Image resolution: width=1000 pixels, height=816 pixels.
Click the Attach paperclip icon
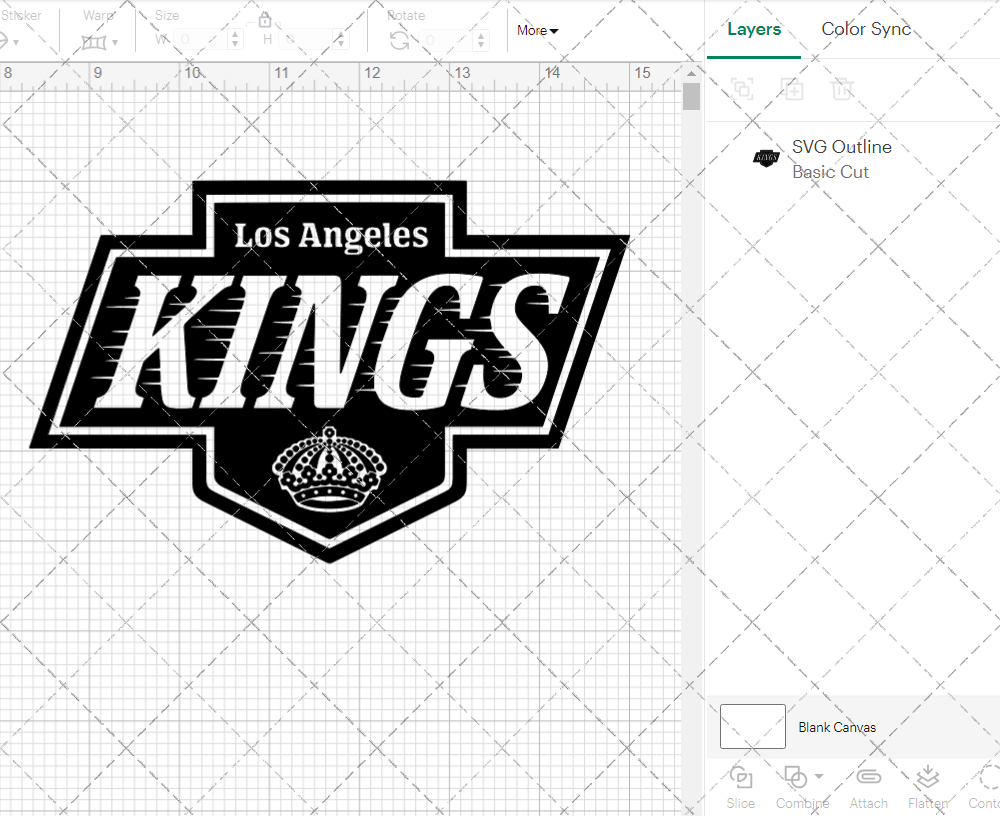tap(869, 778)
